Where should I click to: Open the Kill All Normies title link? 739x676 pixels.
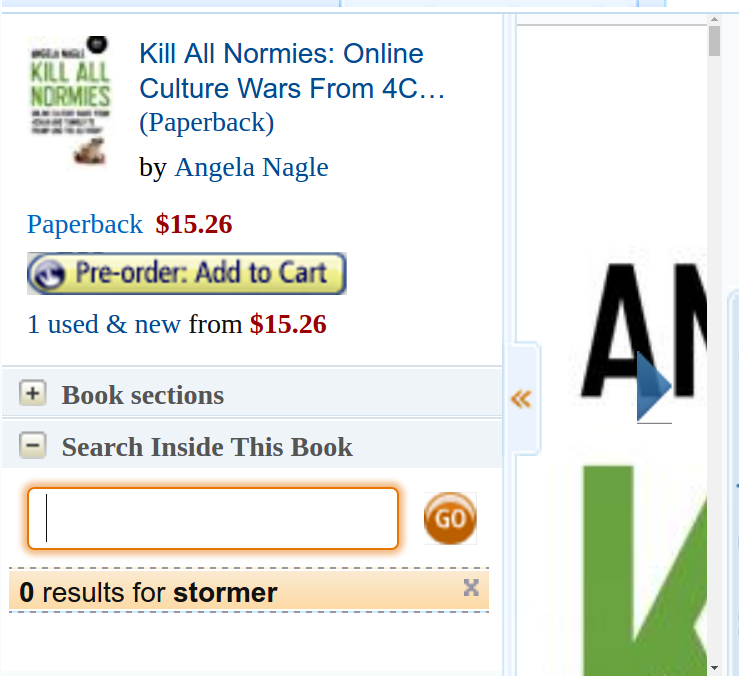292,71
